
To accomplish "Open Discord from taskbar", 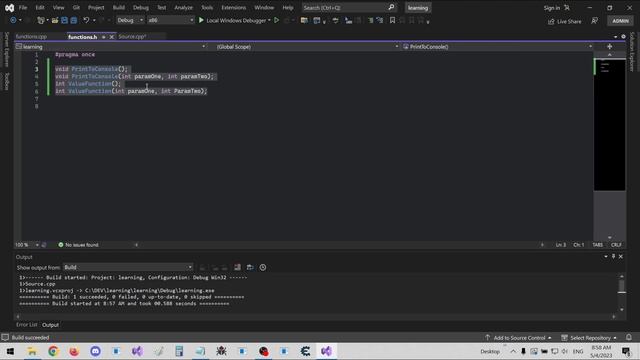I will [95, 351].
